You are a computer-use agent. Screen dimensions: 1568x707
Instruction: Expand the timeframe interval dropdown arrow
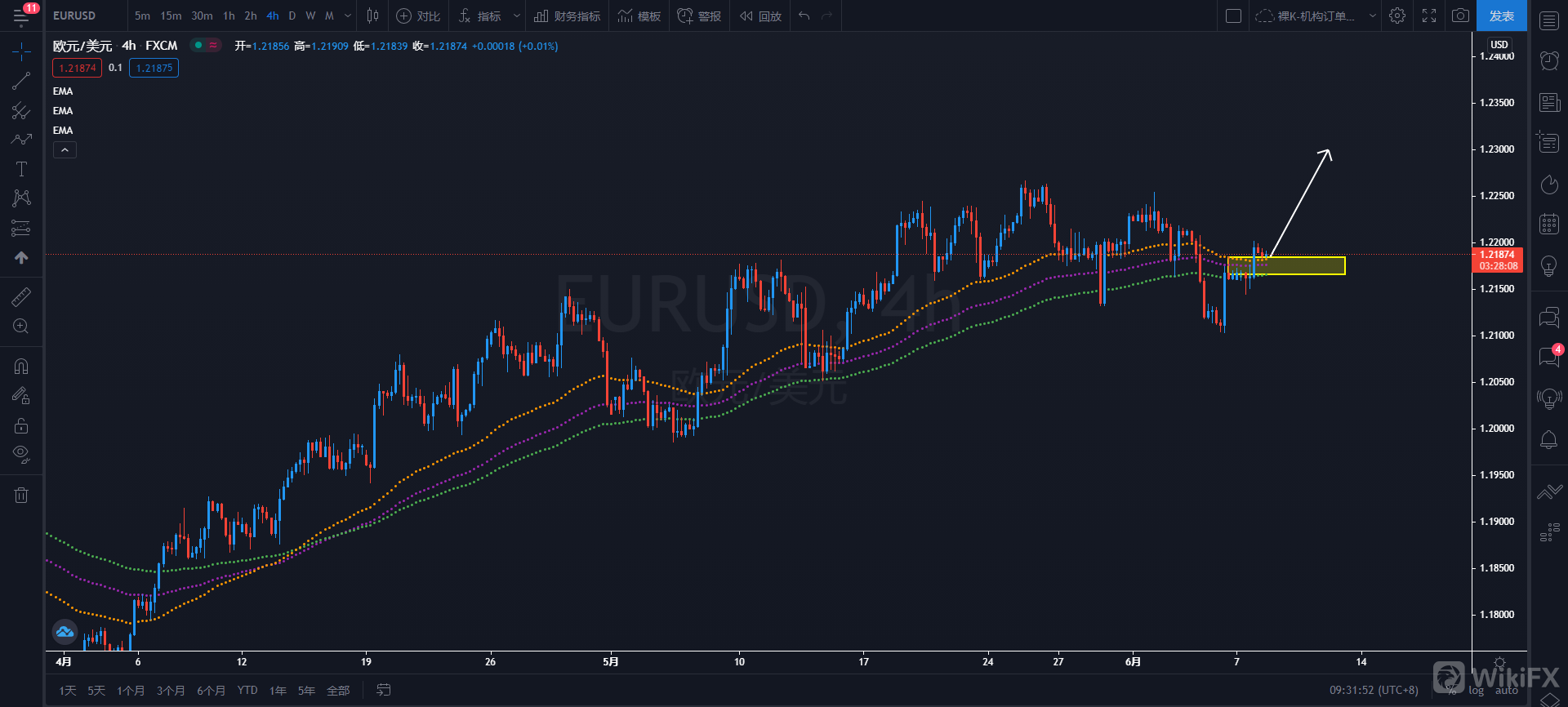click(x=348, y=16)
